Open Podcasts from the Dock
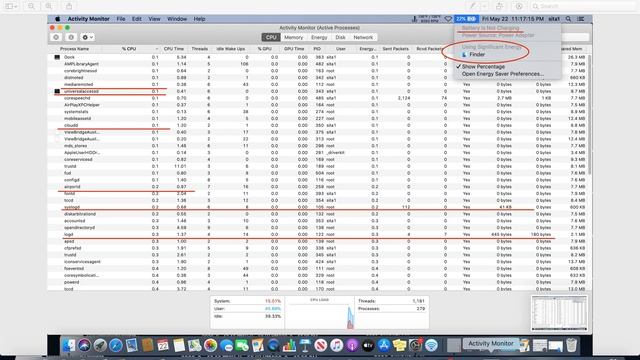Image resolution: width=640 pixels, height=360 pixels. tap(352, 345)
